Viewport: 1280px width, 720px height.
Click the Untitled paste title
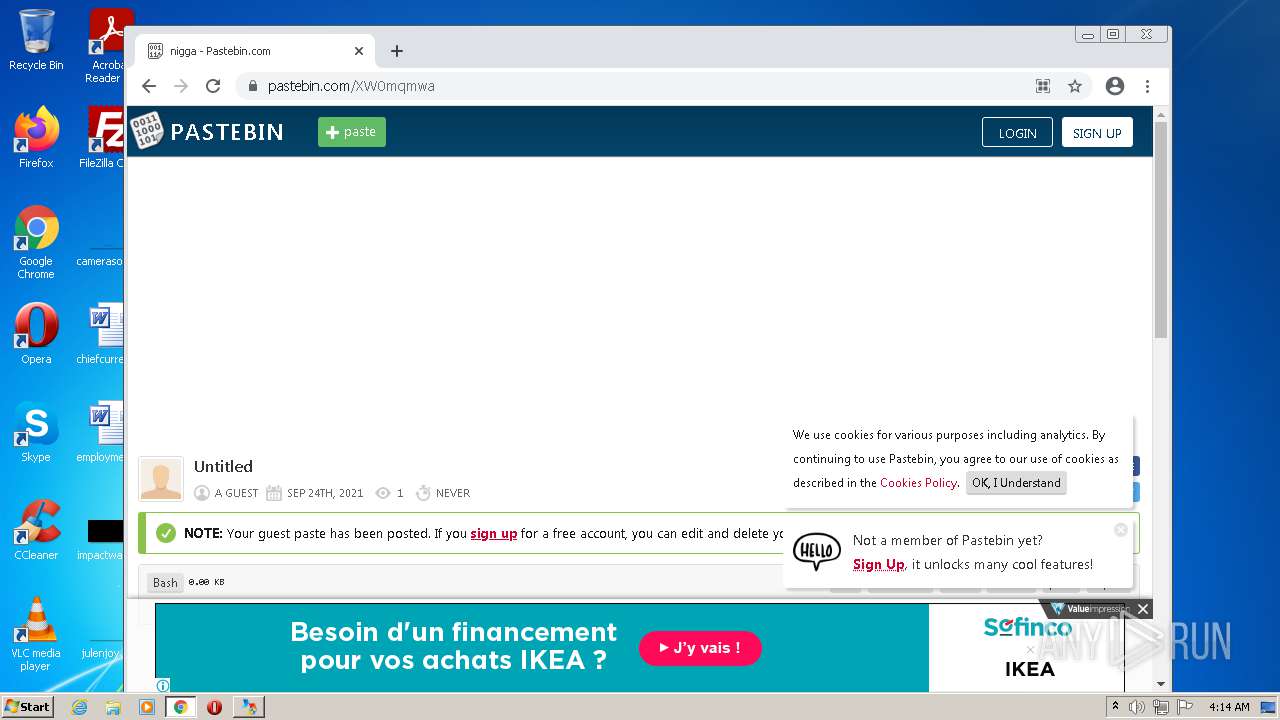(x=223, y=467)
